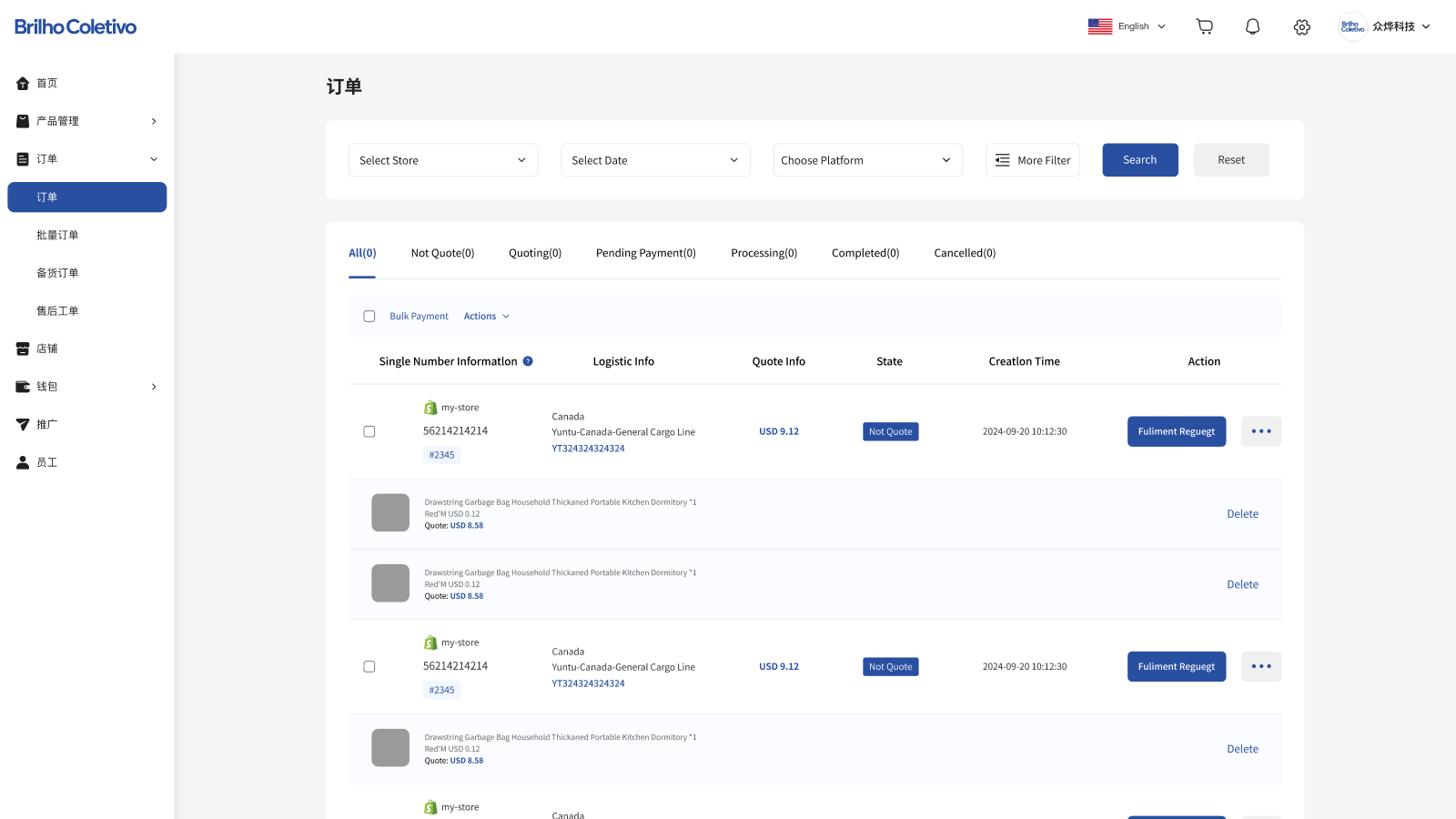Switch to the Pending Payment tab
1456x819 pixels.
click(645, 253)
